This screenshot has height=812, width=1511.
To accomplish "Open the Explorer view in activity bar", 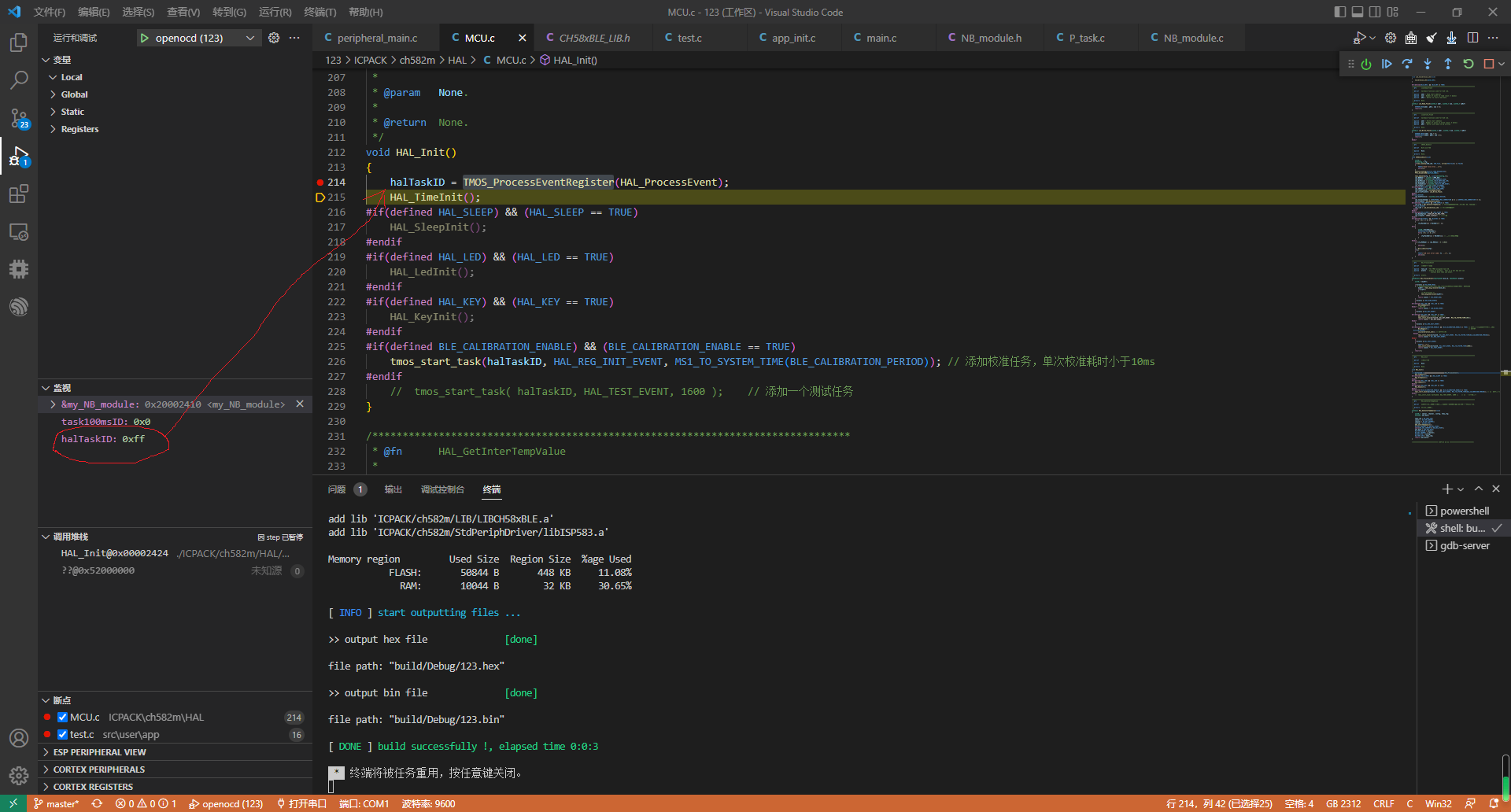I will pyautogui.click(x=19, y=42).
